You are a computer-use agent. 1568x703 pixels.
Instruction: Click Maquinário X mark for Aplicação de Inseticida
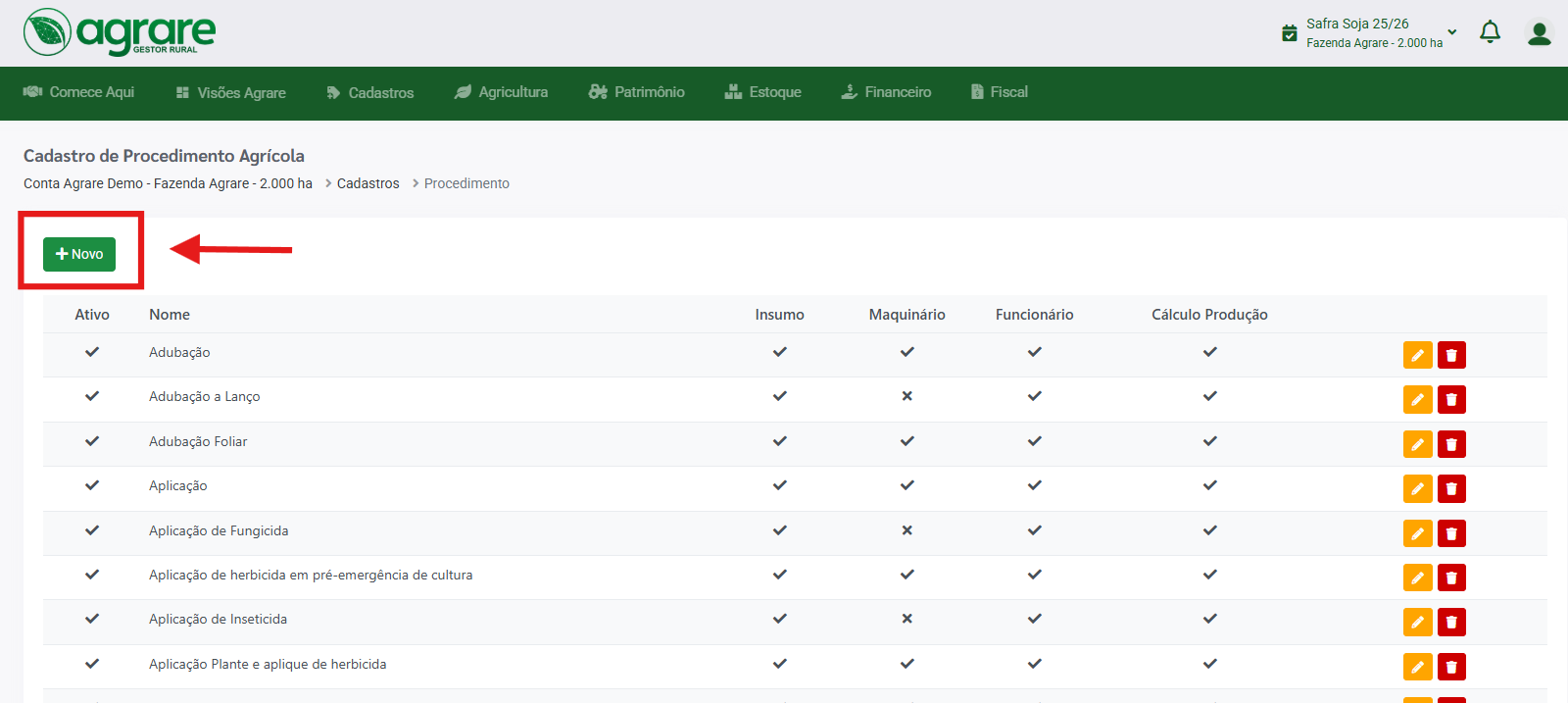[907, 619]
